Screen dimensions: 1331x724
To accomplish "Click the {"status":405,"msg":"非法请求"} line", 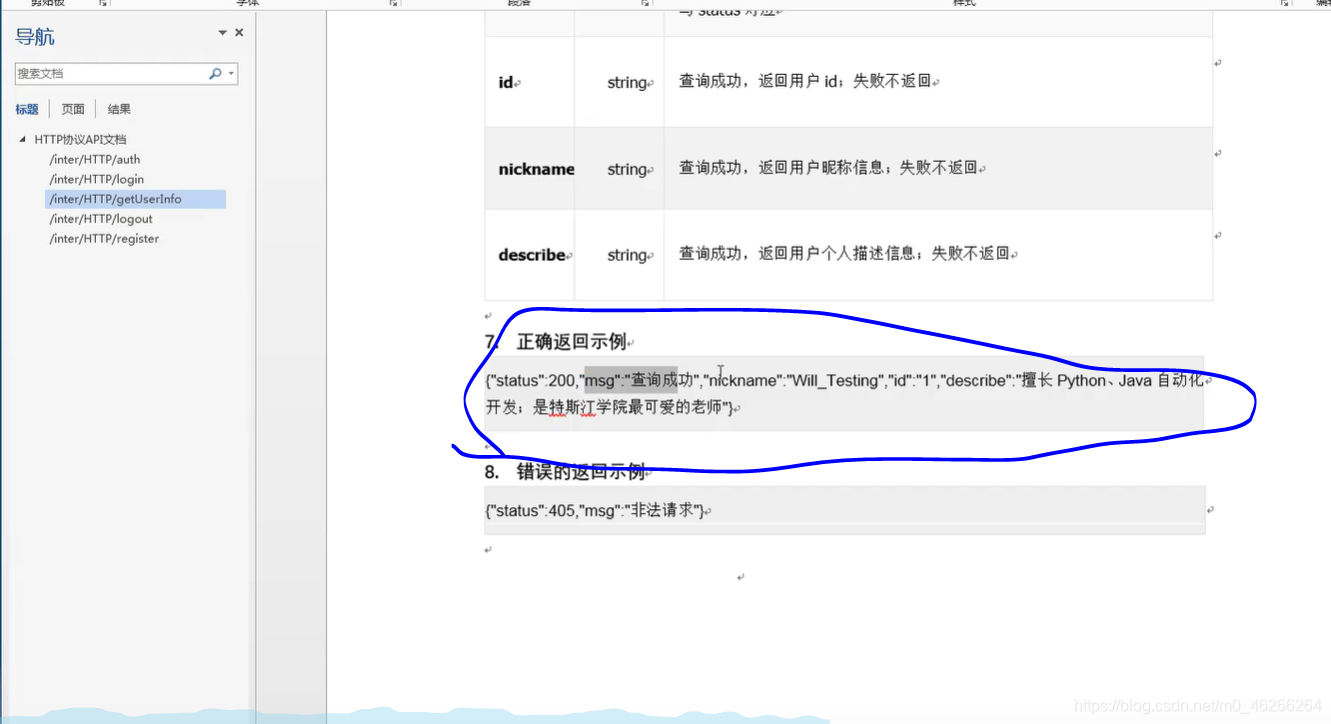I will (x=596, y=511).
